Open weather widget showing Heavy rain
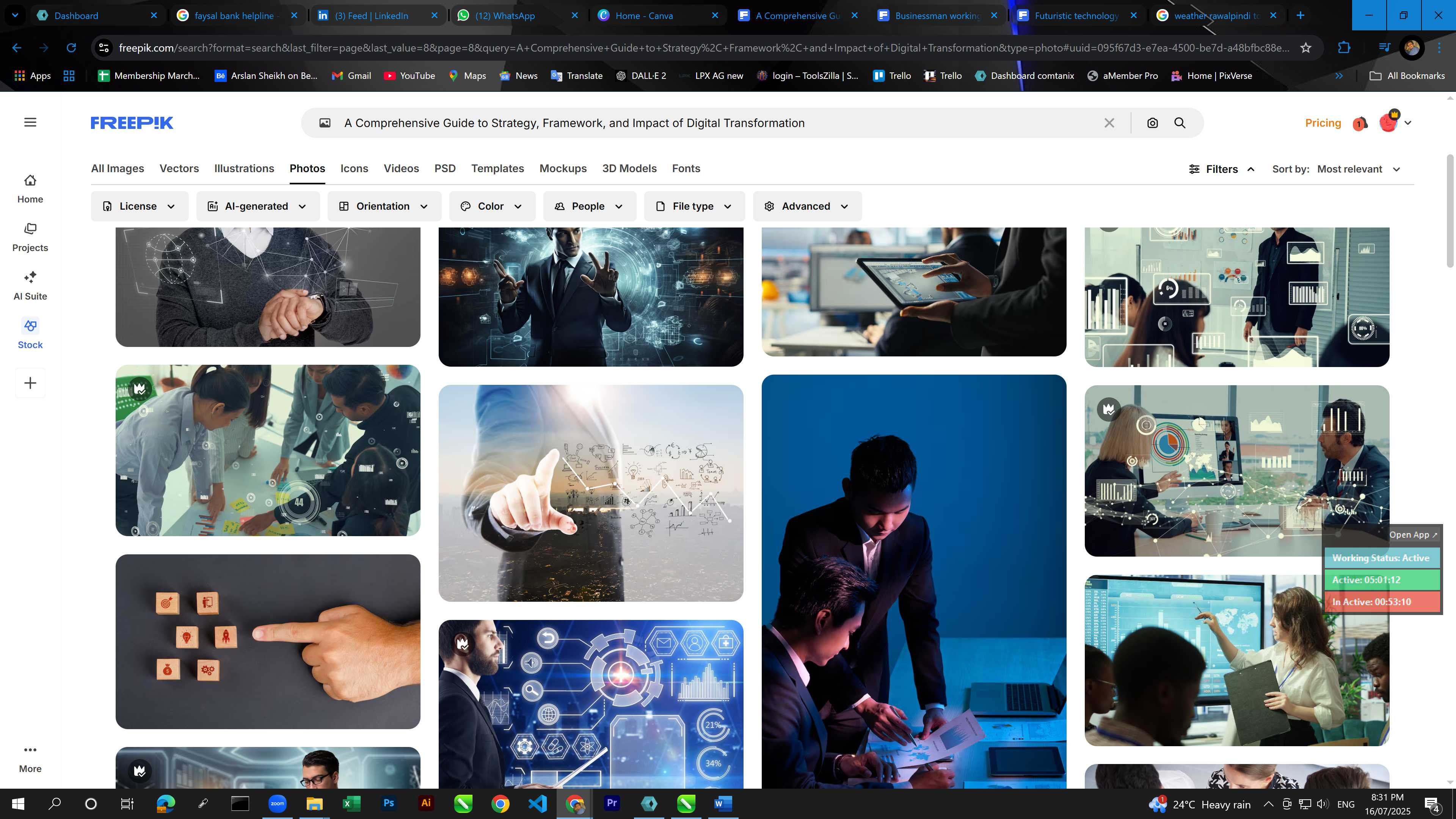This screenshot has height=819, width=1456. tap(1199, 804)
